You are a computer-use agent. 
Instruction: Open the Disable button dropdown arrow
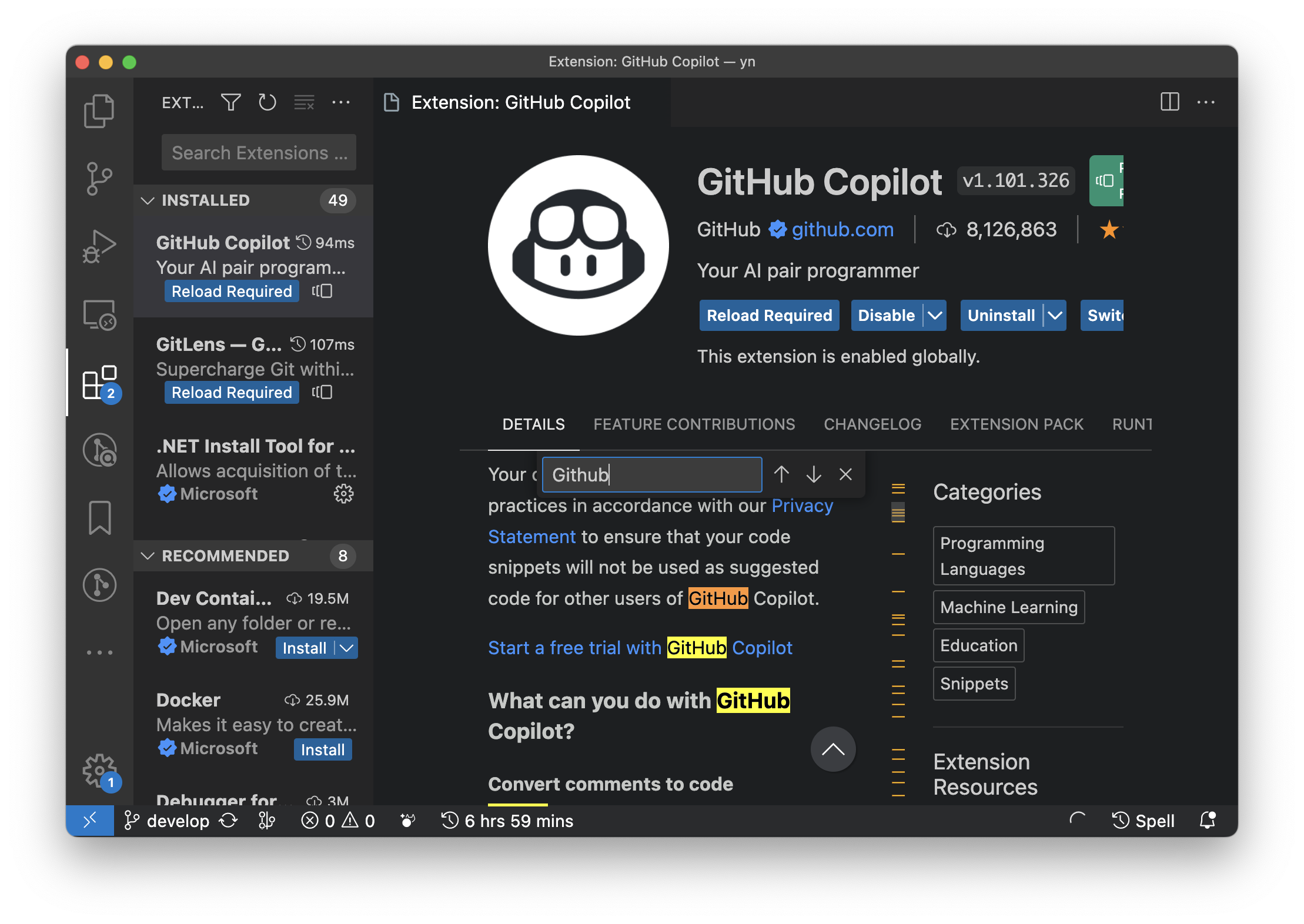point(935,316)
